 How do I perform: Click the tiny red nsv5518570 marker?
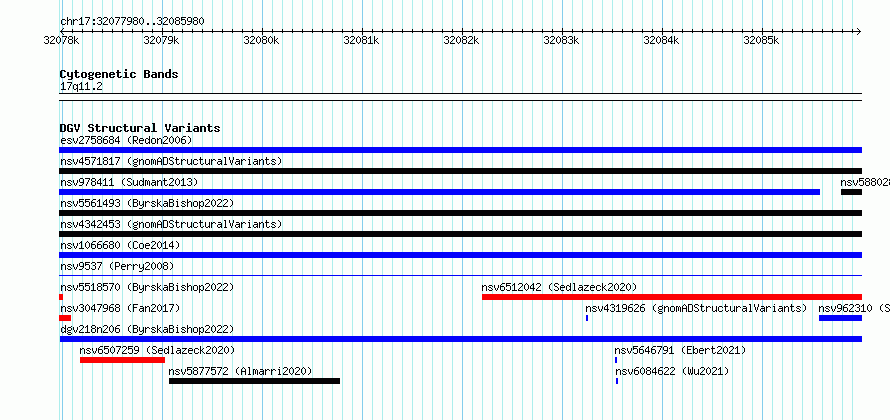[61, 297]
